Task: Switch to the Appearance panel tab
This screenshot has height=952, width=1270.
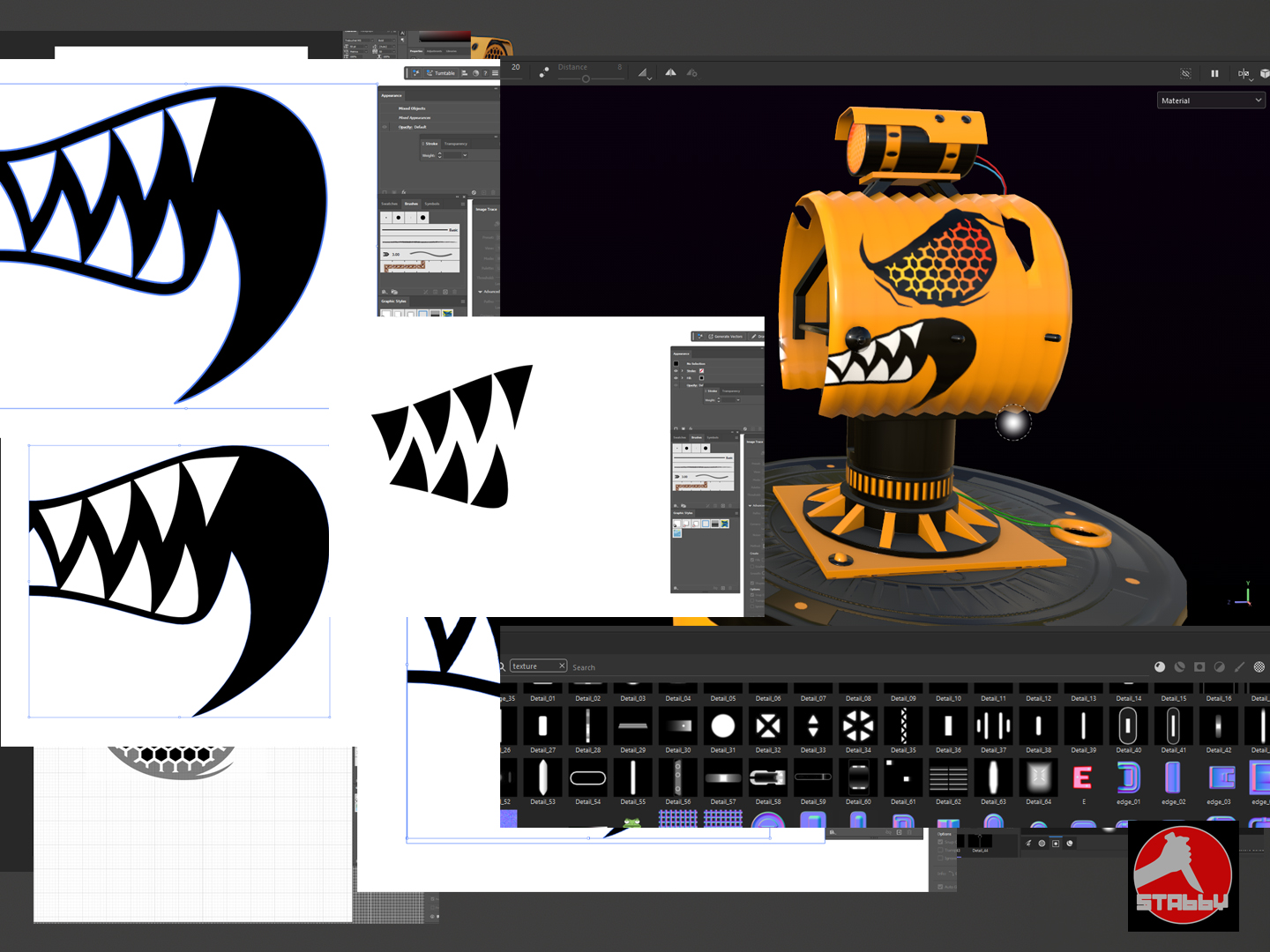Action: coord(392,95)
